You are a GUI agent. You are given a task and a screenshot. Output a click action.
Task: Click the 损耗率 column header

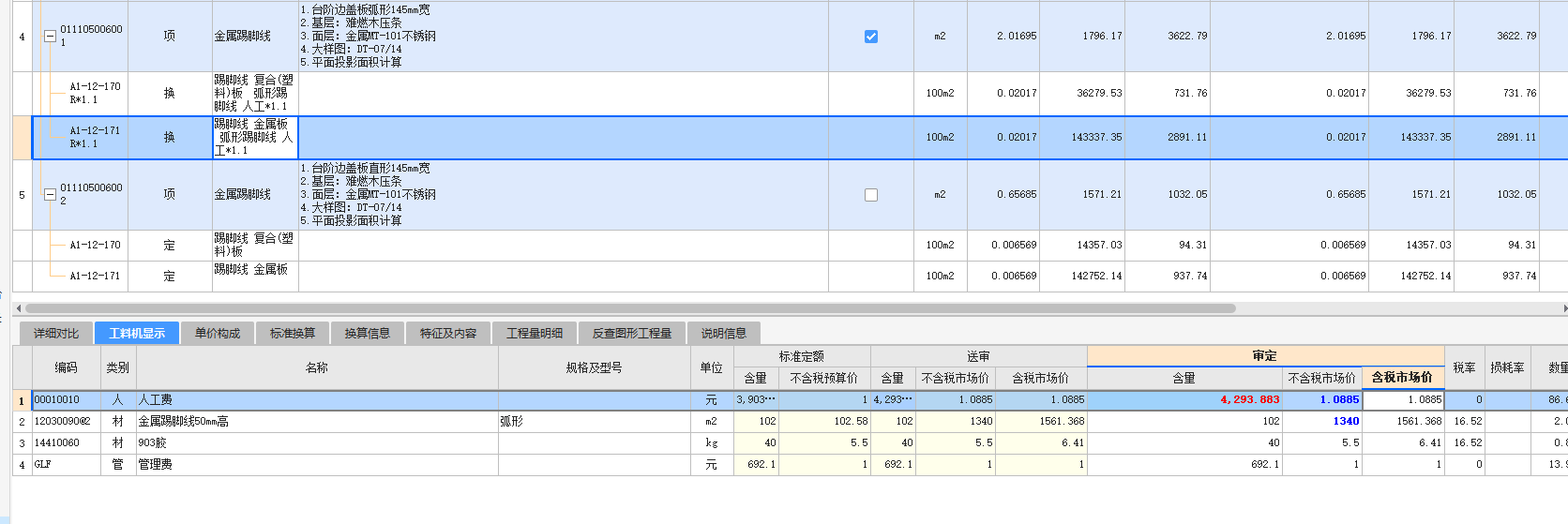(x=1507, y=367)
